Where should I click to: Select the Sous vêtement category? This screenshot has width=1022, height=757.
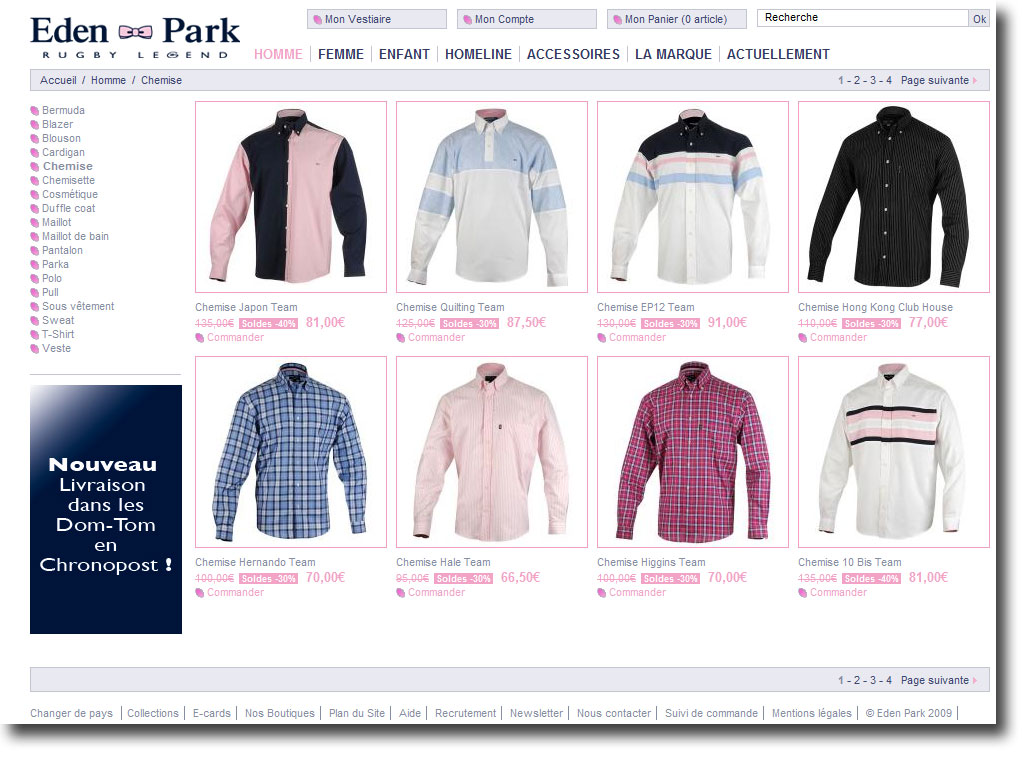pos(78,306)
